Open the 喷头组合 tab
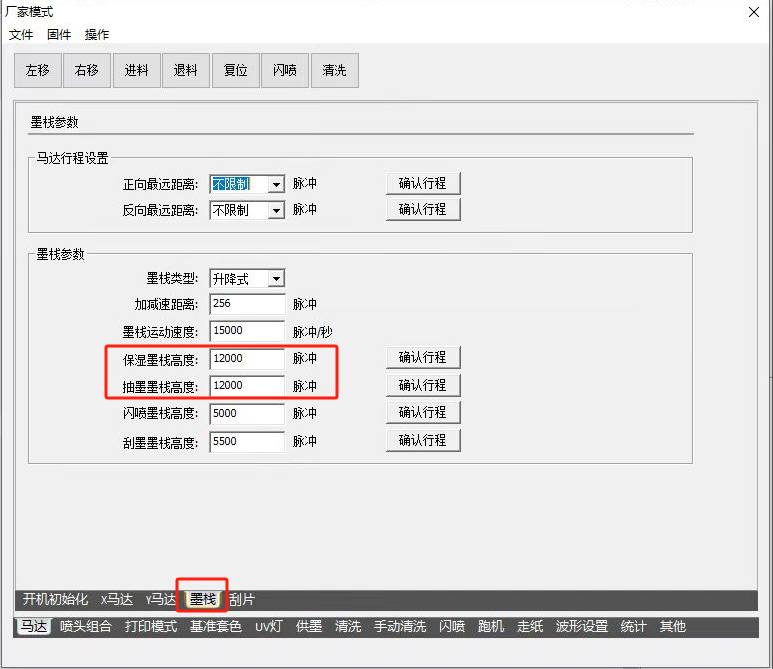The image size is (773, 669). [86, 627]
